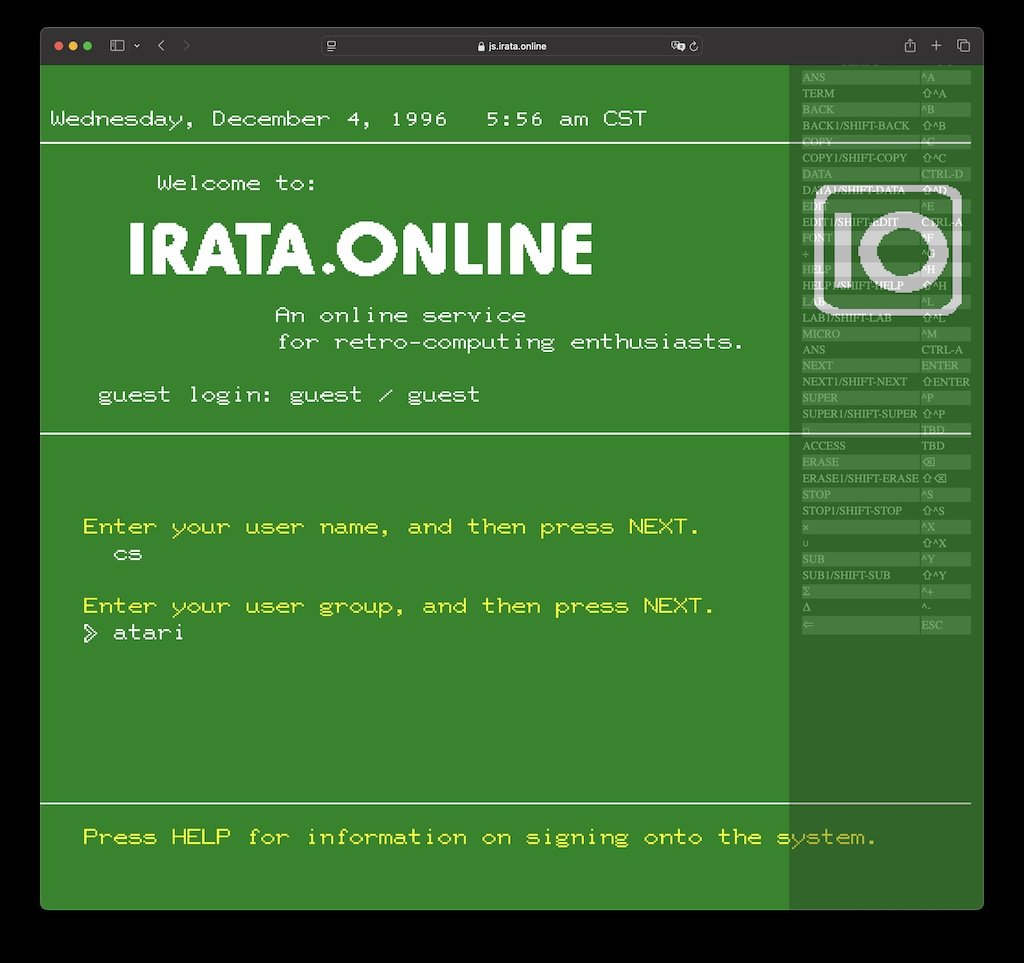This screenshot has height=963, width=1024.
Task: Click the js.irata.online address field
Action: click(512, 46)
